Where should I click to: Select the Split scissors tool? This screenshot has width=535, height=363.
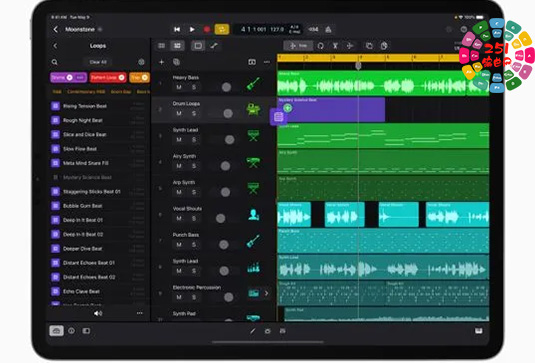click(335, 46)
